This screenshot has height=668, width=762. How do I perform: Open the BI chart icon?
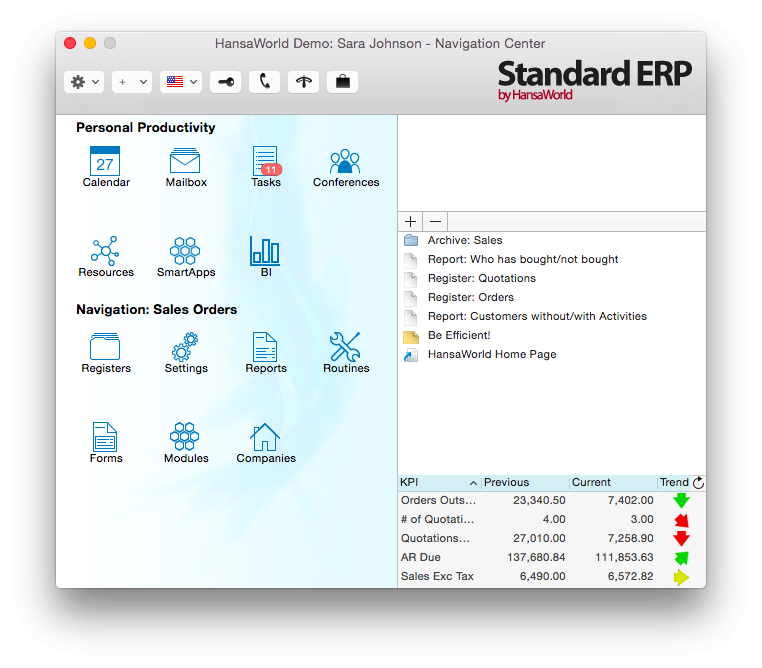(265, 257)
